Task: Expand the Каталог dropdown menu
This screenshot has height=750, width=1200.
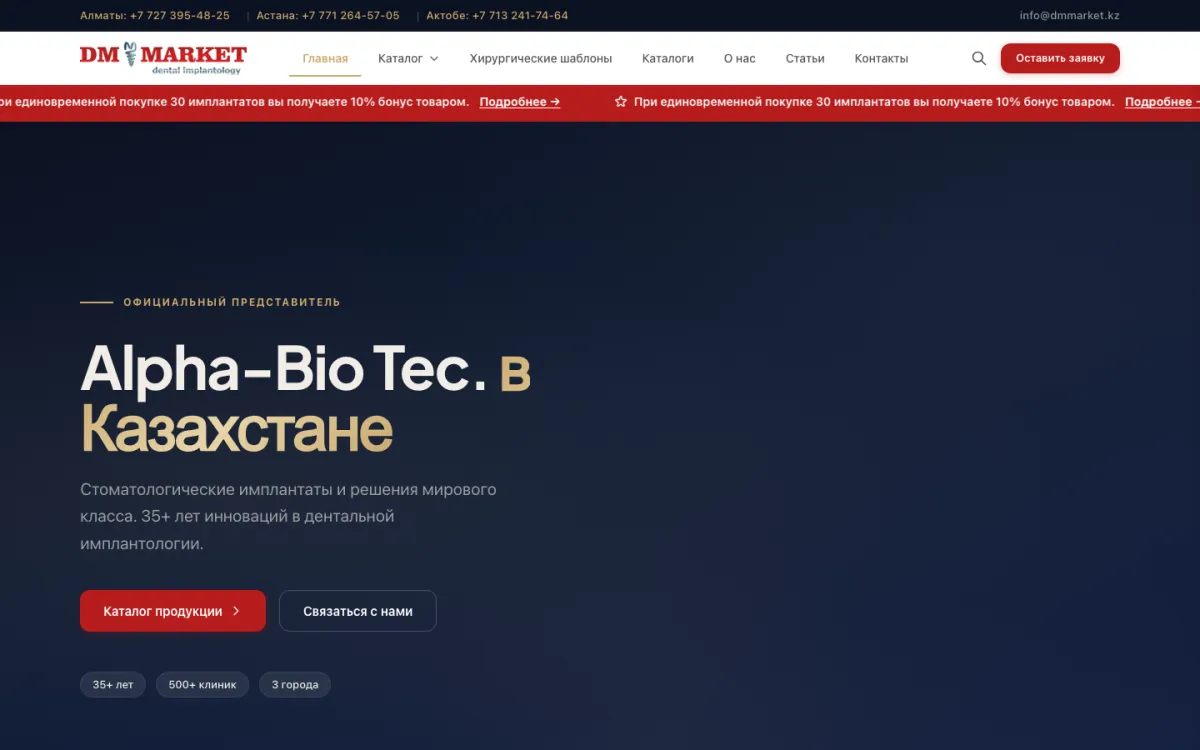Action: [408, 58]
